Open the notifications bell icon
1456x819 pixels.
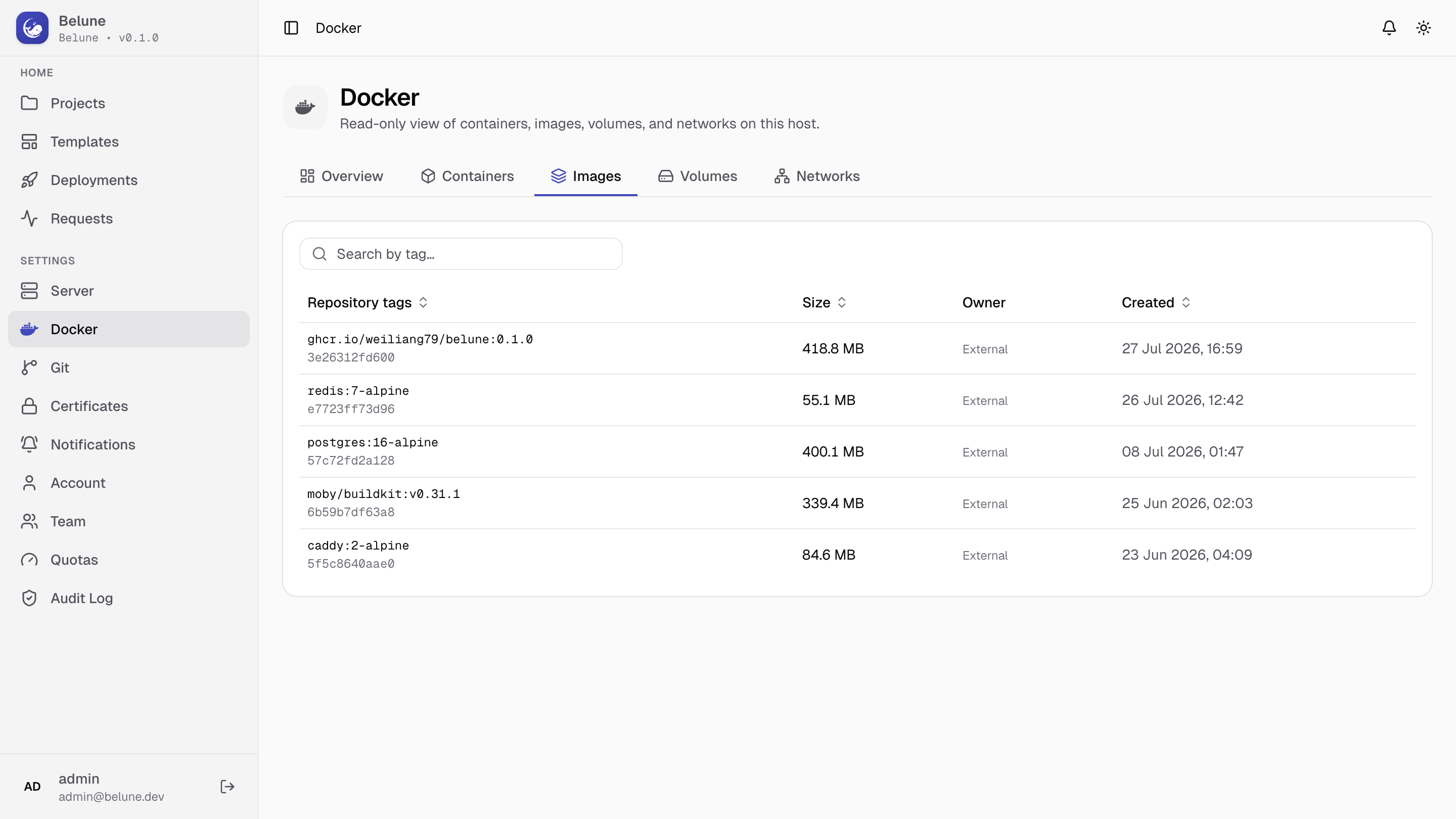[1389, 28]
